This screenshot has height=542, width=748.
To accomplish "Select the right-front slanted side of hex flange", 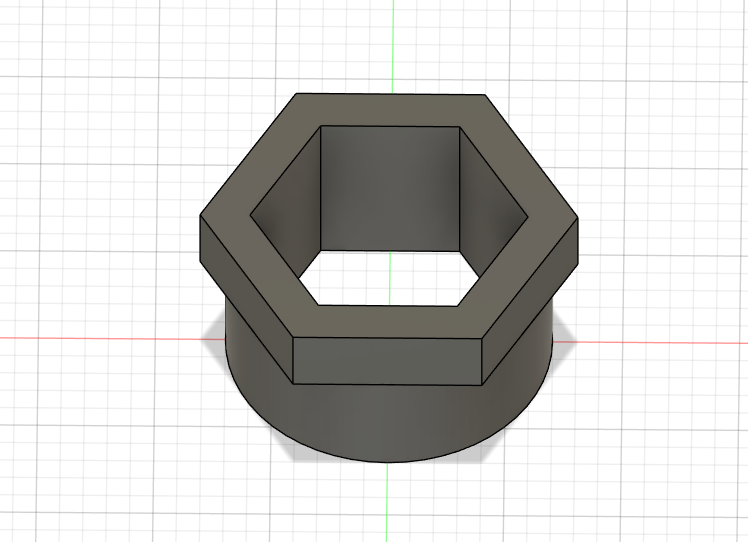I will click(x=530, y=301).
